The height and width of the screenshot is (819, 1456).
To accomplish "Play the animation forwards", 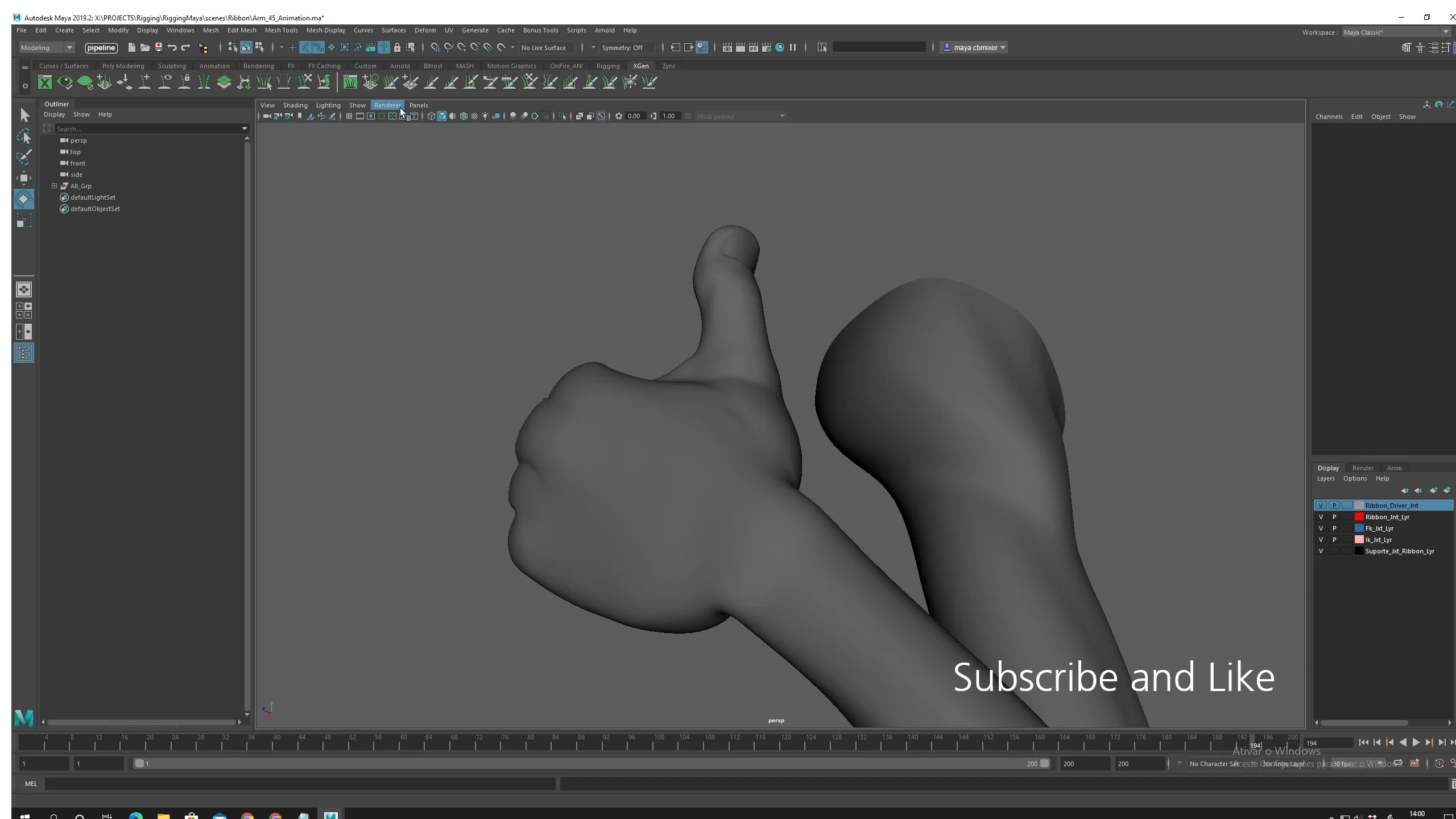I will [1416, 742].
